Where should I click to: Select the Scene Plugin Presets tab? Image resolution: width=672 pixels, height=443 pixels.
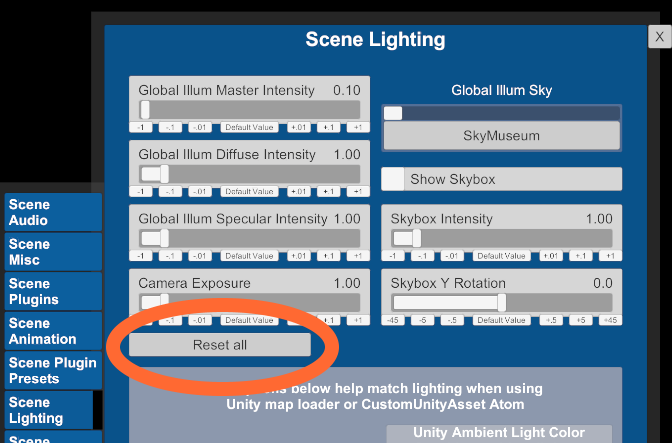(x=53, y=371)
